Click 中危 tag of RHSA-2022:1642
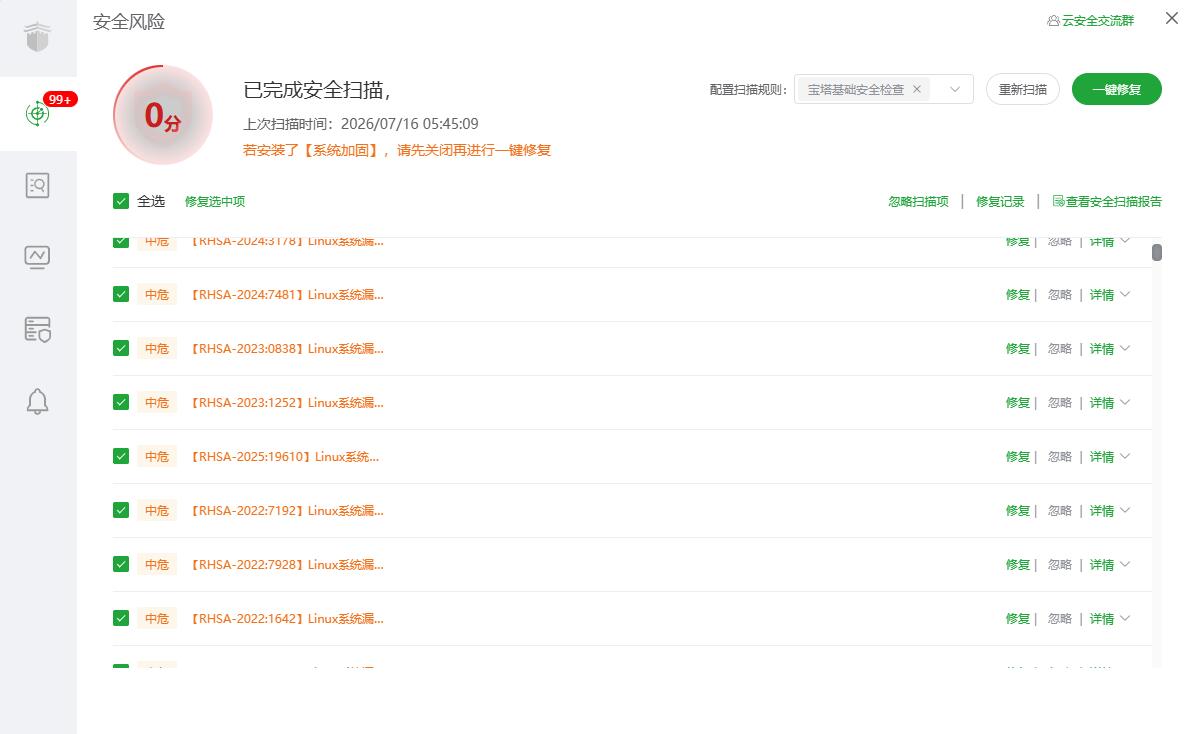Viewport: 1189px width, 734px height. click(x=157, y=619)
